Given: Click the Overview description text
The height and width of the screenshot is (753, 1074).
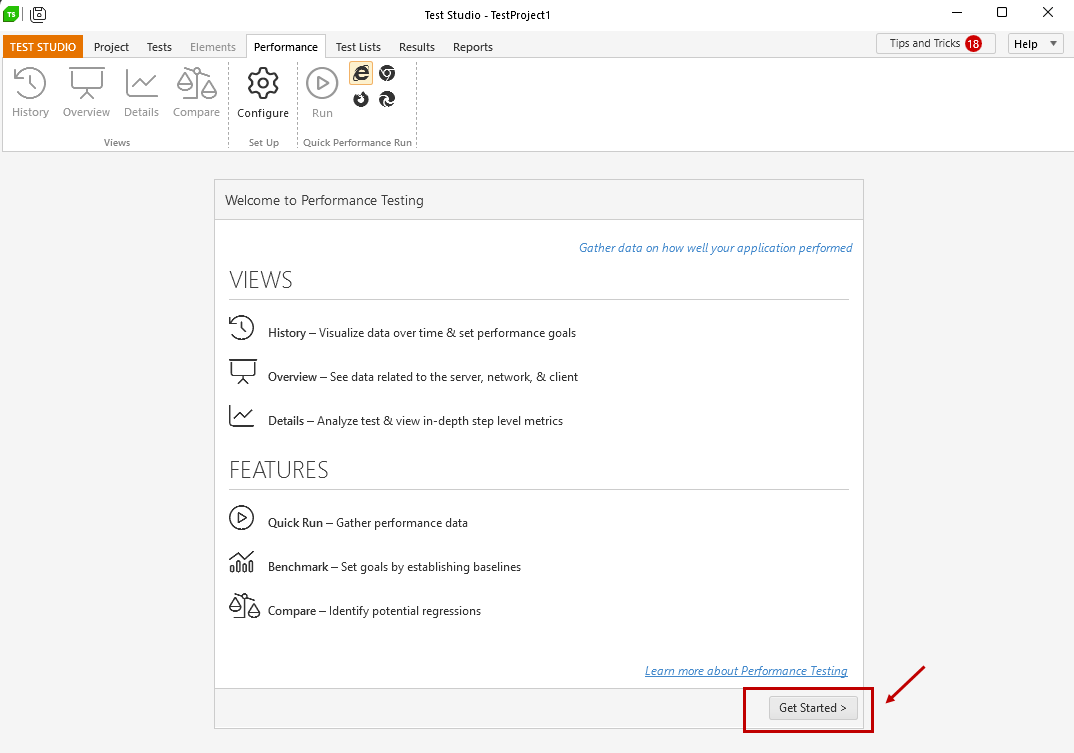Looking at the screenshot, I should [x=423, y=377].
